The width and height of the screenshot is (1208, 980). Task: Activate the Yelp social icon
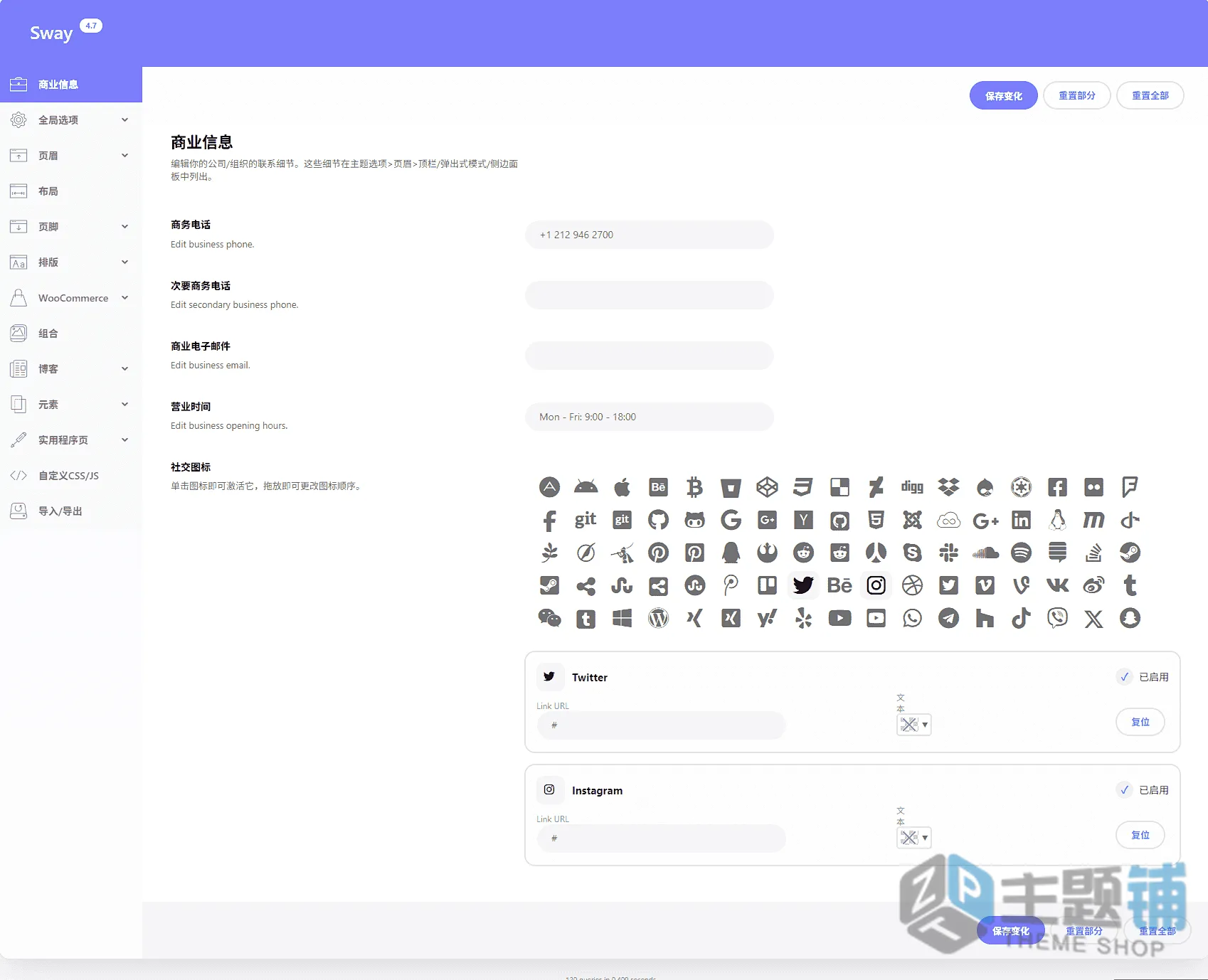[803, 618]
